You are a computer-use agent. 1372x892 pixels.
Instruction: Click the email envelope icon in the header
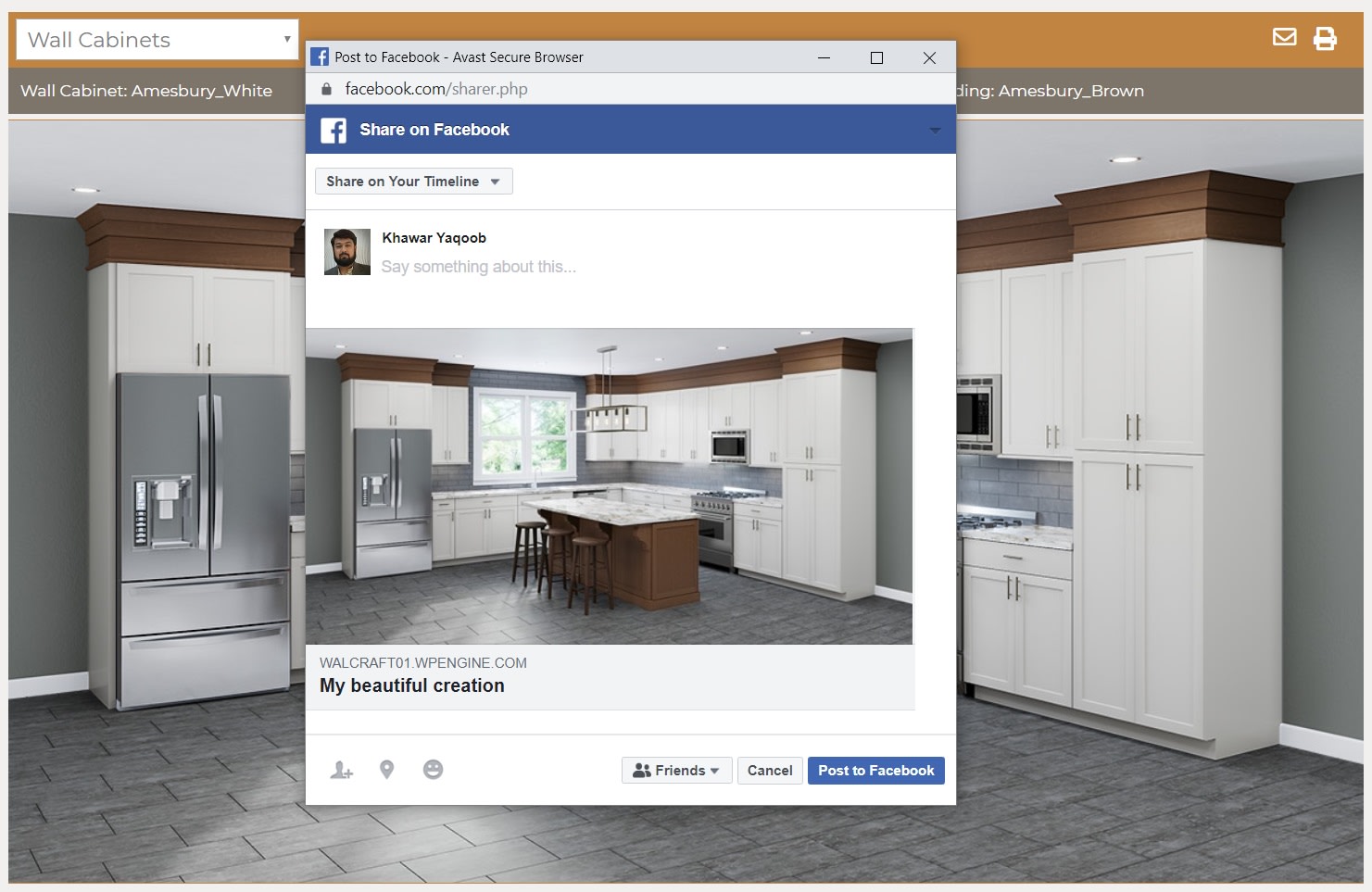(x=1284, y=37)
